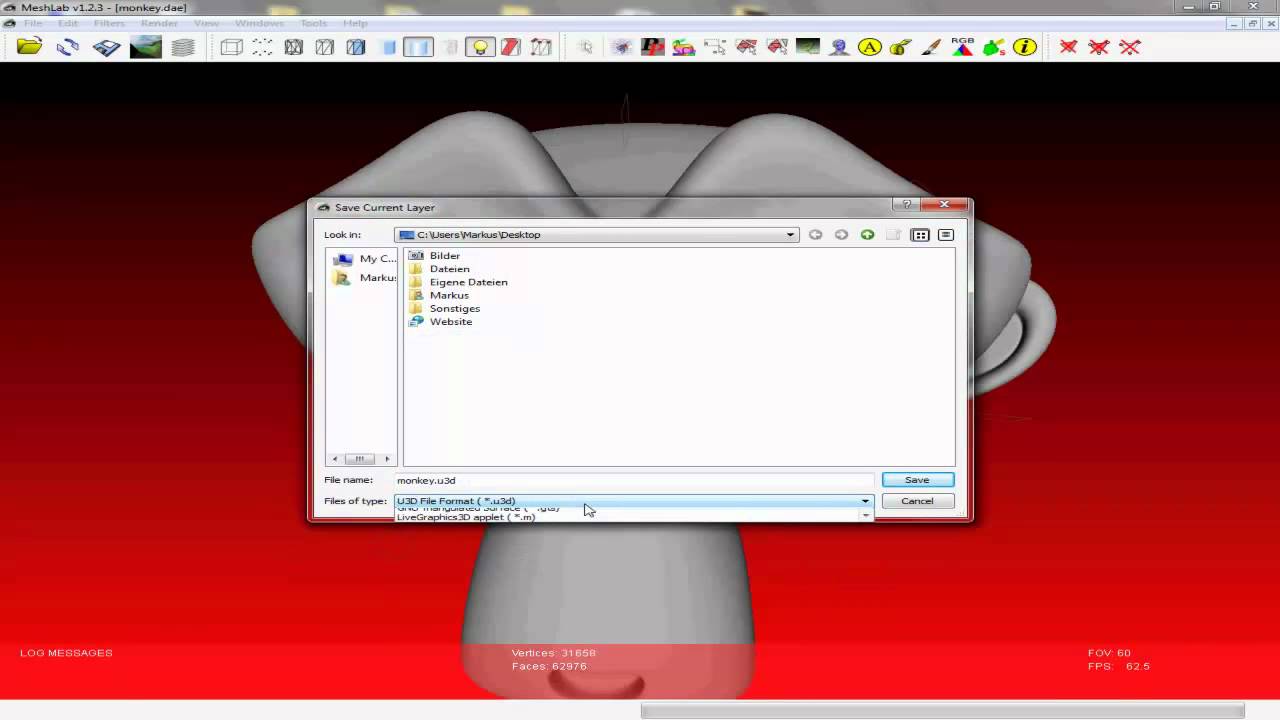Click My Computer in sidebar

click(x=365, y=259)
